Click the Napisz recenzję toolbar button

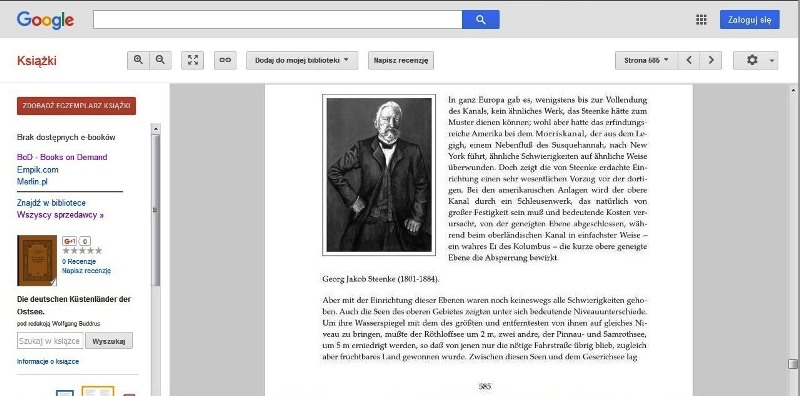tap(401, 60)
